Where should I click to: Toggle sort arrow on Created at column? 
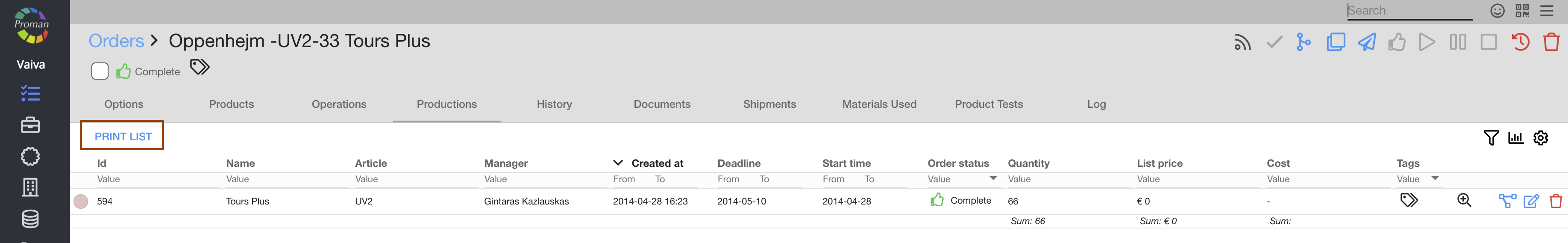click(x=618, y=163)
